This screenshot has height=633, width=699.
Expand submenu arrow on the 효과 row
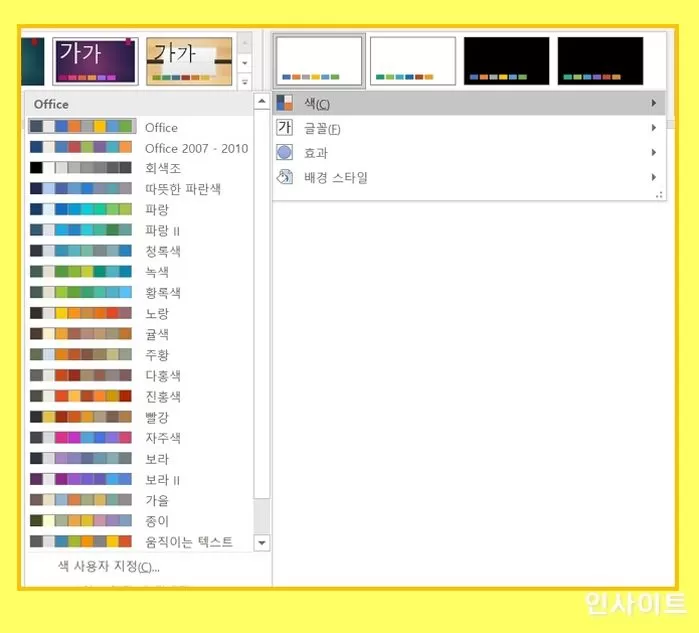tap(654, 152)
